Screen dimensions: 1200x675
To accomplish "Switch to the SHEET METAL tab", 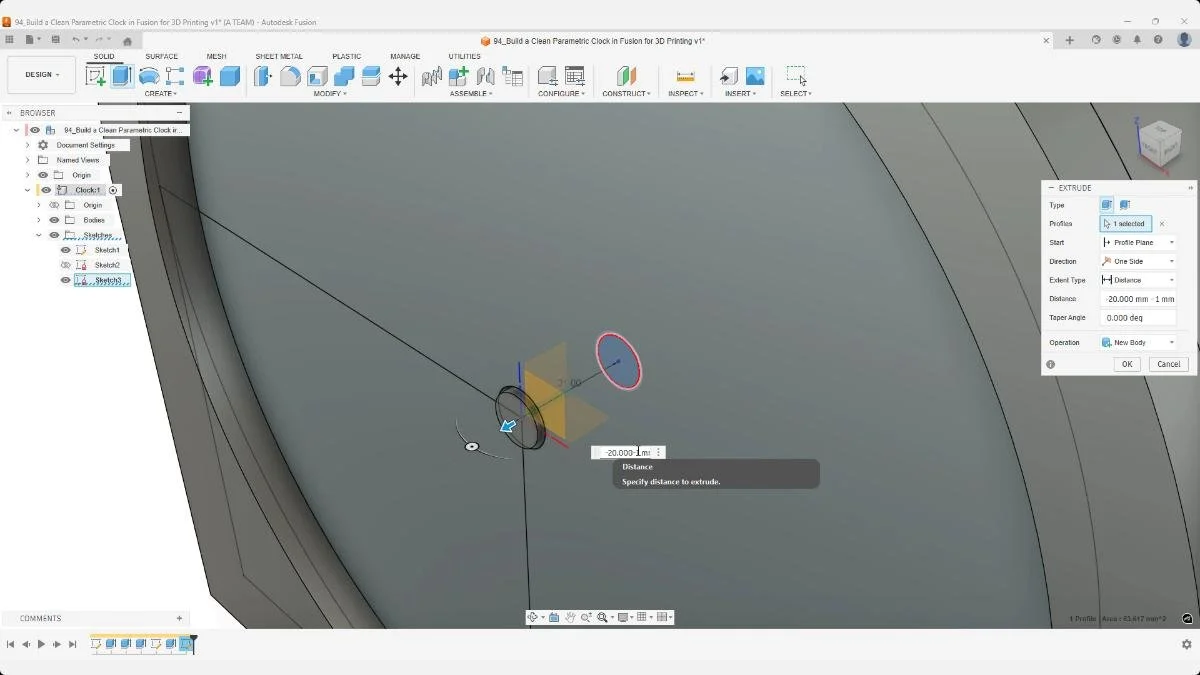I will coord(278,56).
